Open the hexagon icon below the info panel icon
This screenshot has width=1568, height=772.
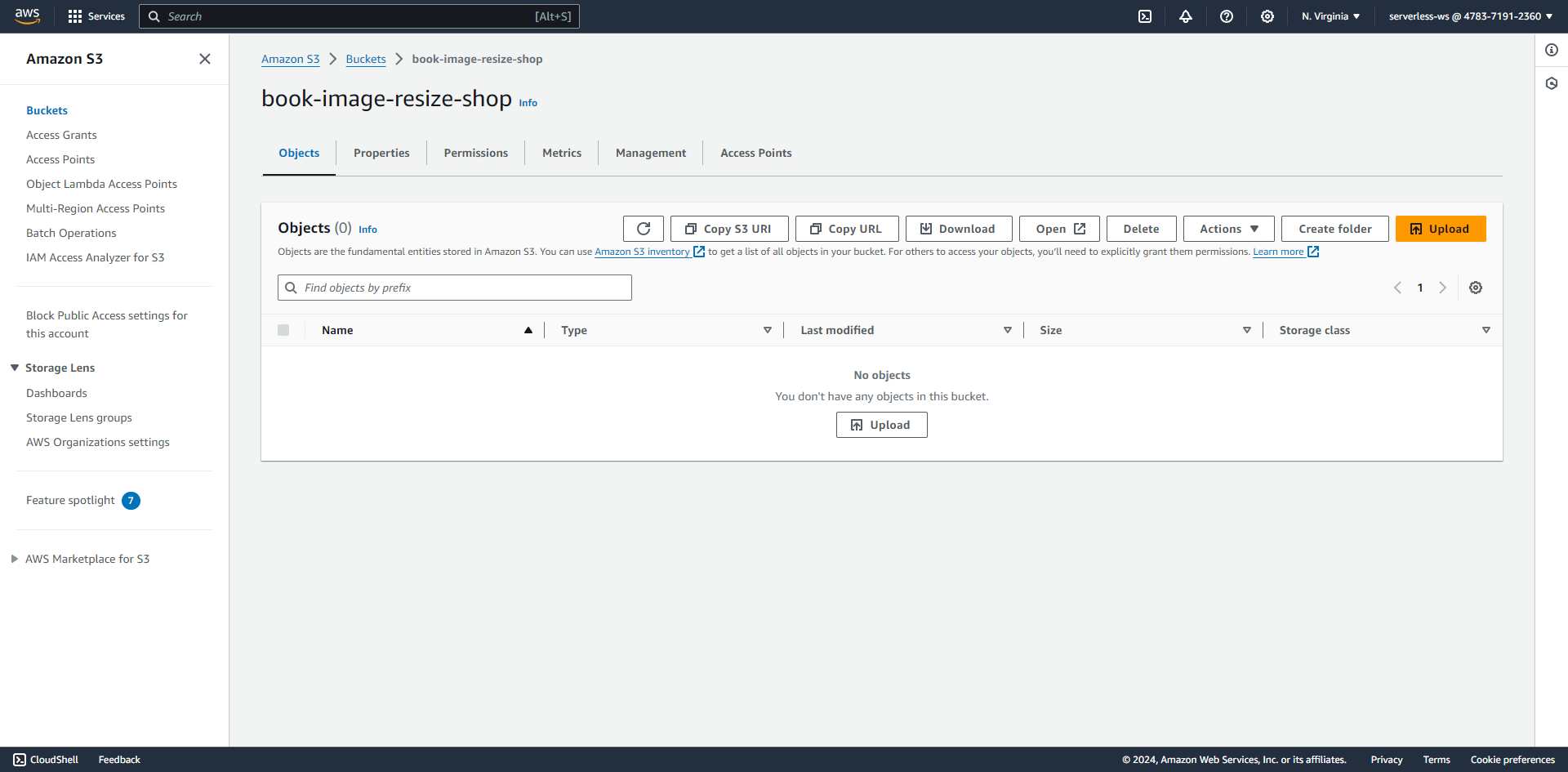[1552, 83]
